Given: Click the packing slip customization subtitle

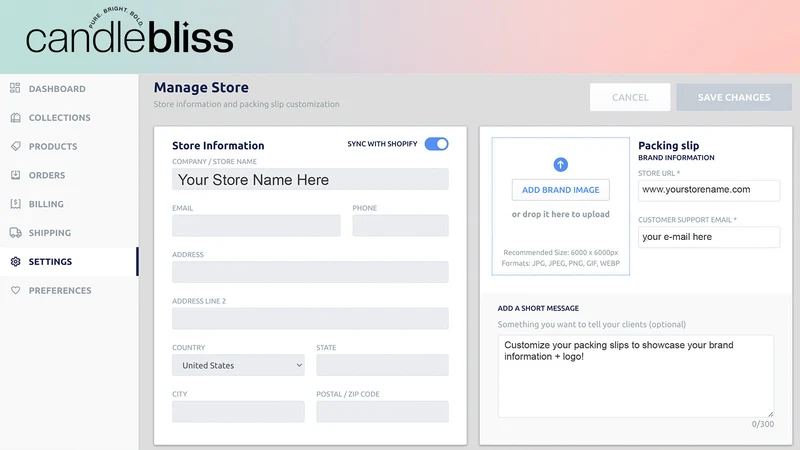Looking at the screenshot, I should (x=246, y=104).
